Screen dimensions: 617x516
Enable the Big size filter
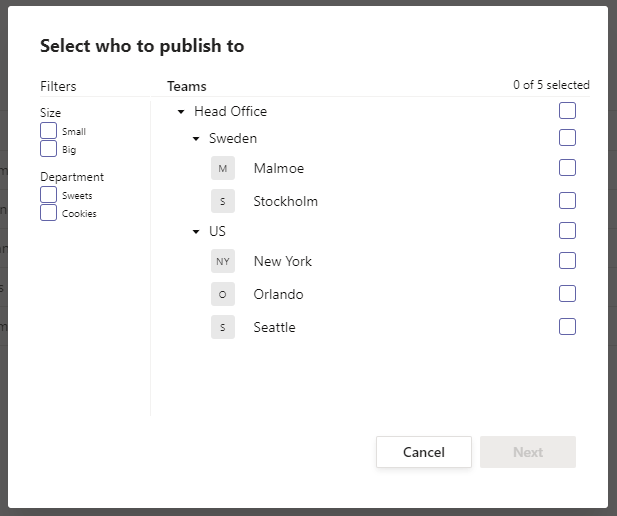pos(48,149)
